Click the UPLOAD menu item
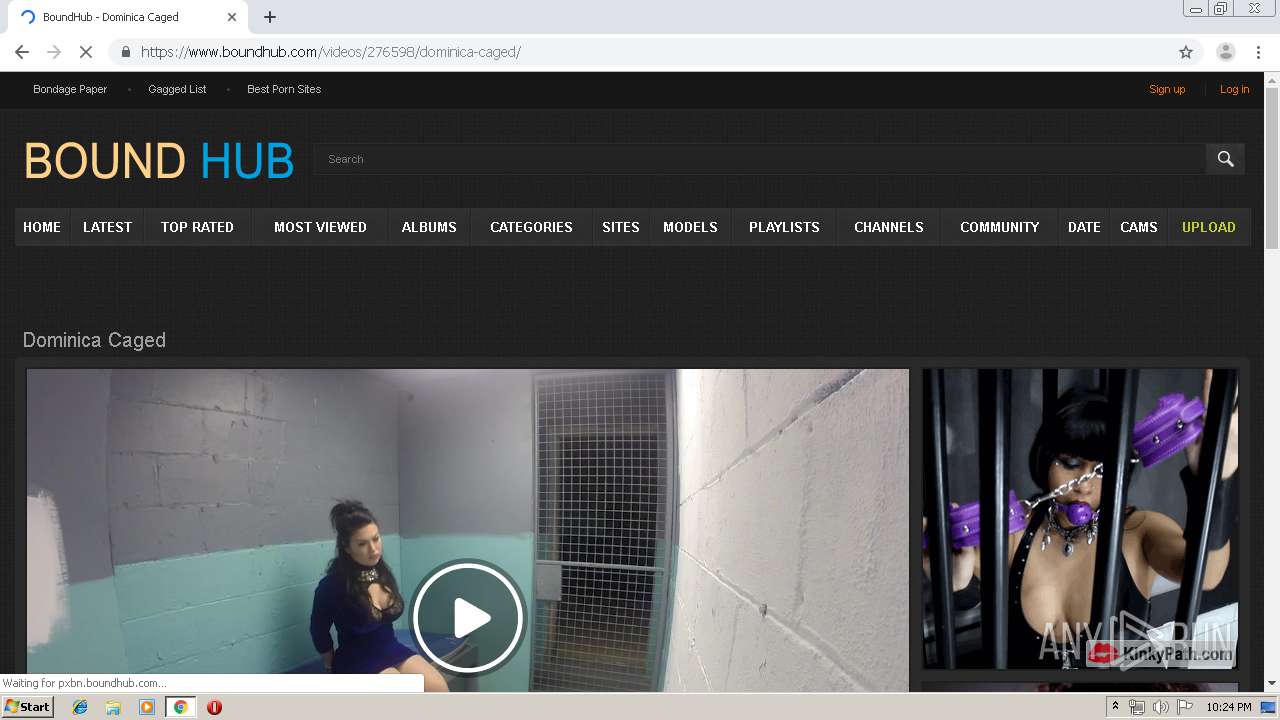This screenshot has width=1280, height=720. pos(1208,227)
